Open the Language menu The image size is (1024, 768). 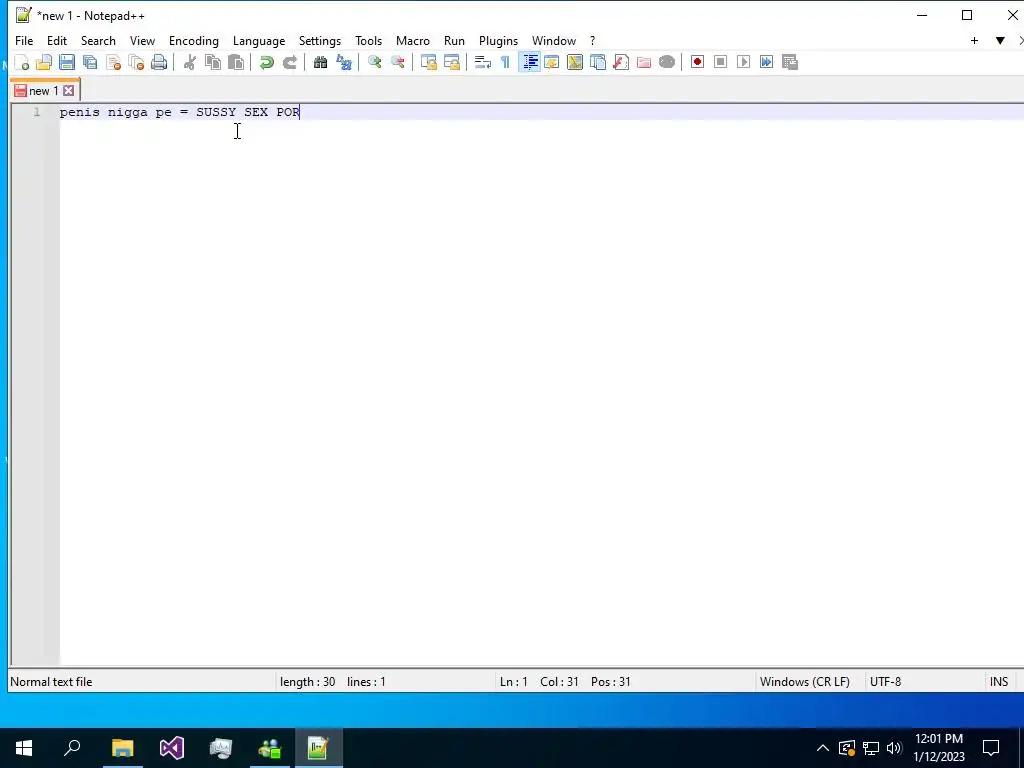click(x=259, y=40)
